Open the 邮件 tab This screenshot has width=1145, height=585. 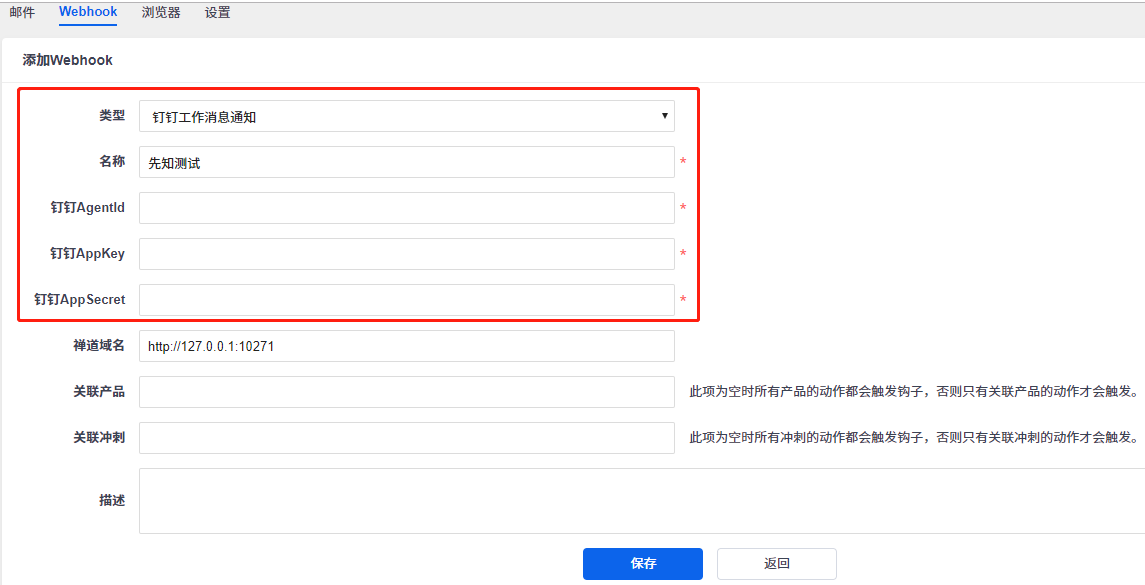(x=22, y=12)
